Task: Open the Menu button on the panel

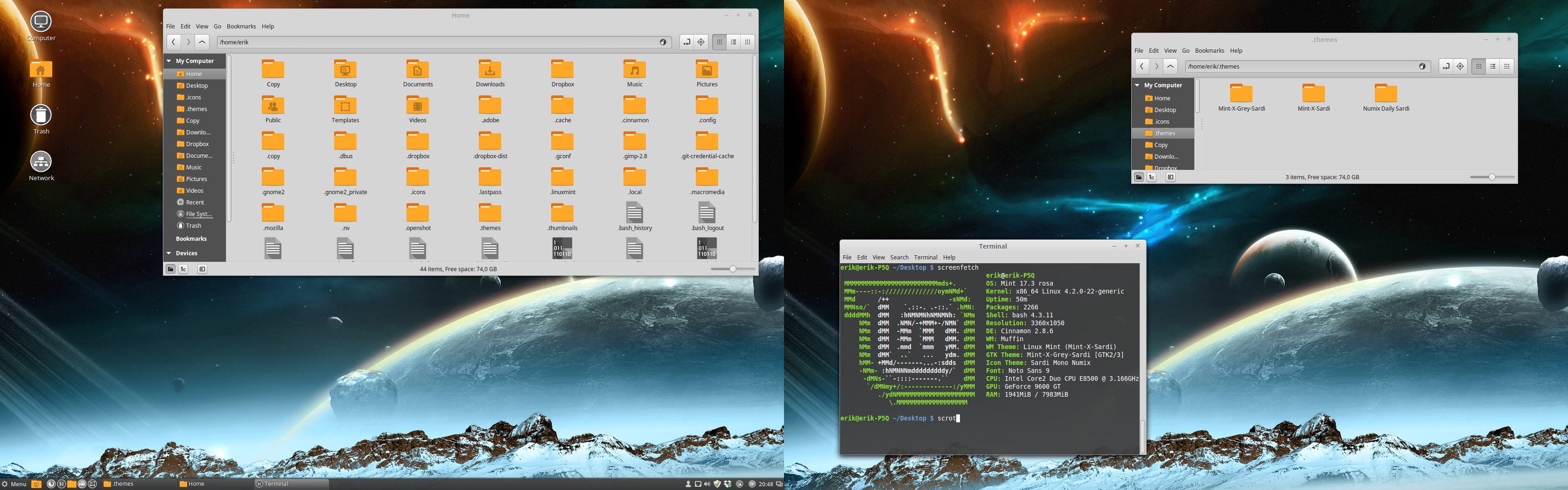Action: pyautogui.click(x=14, y=484)
